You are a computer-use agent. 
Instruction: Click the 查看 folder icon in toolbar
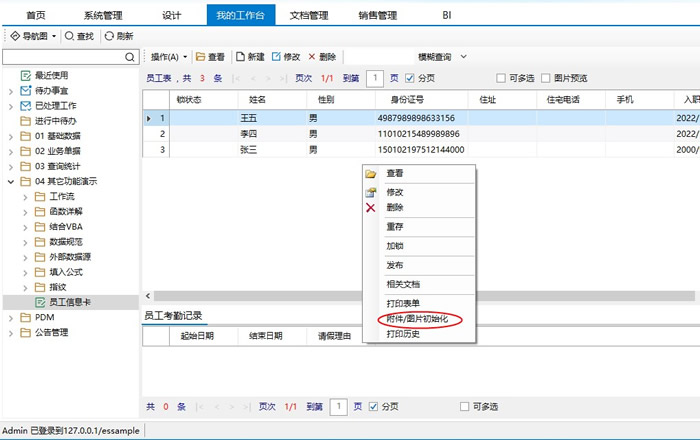tap(200, 57)
